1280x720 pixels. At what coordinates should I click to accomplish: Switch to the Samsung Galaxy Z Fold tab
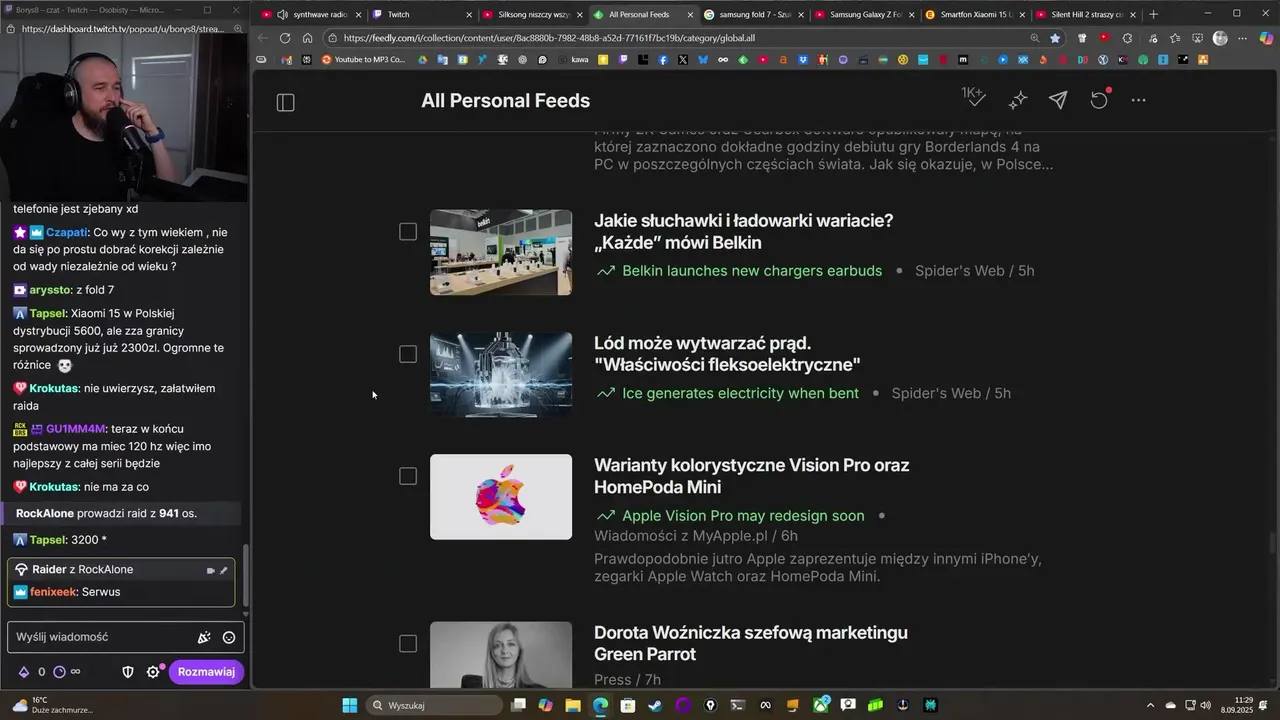coord(863,14)
